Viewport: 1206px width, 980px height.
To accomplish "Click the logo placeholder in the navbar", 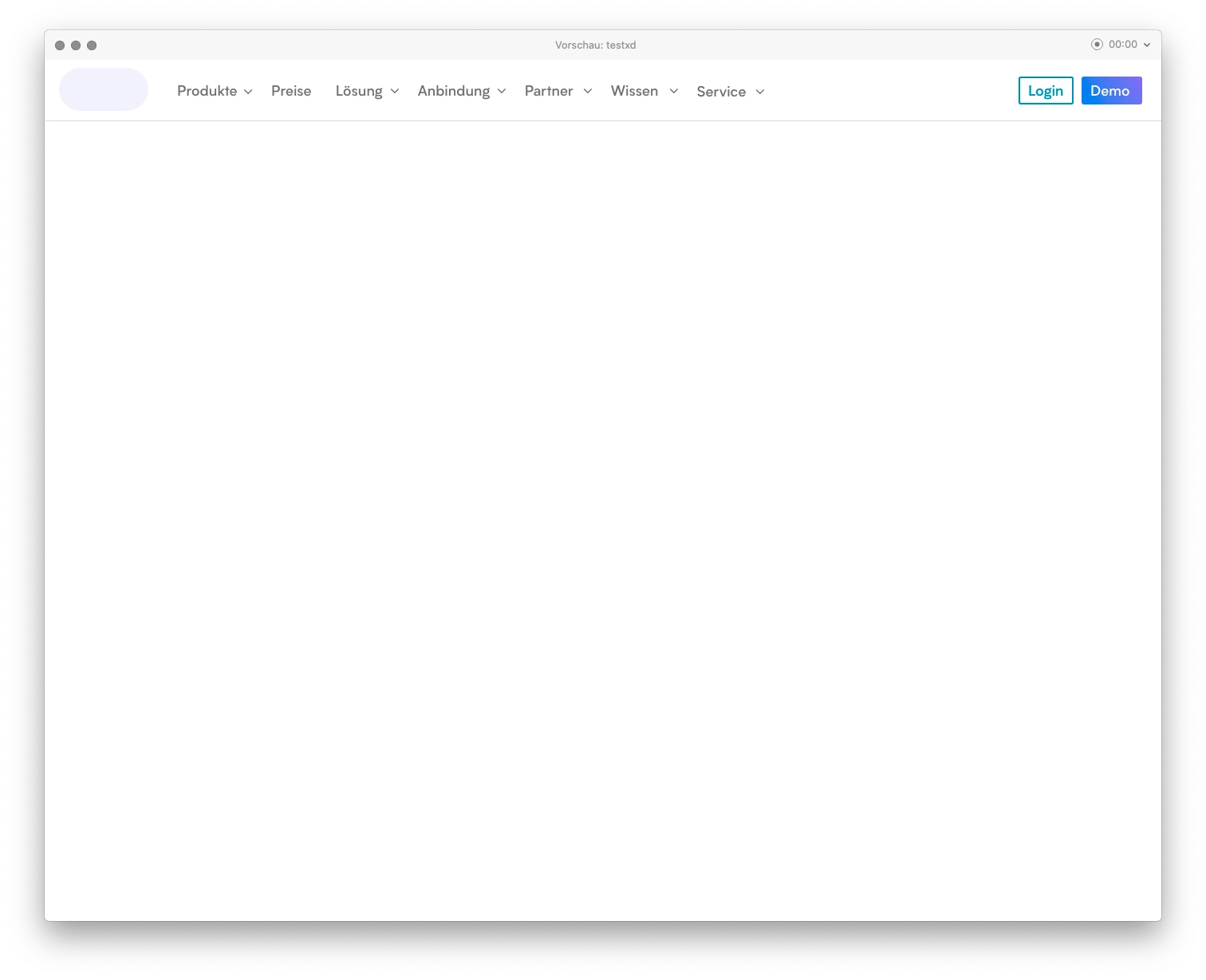I will [x=104, y=89].
